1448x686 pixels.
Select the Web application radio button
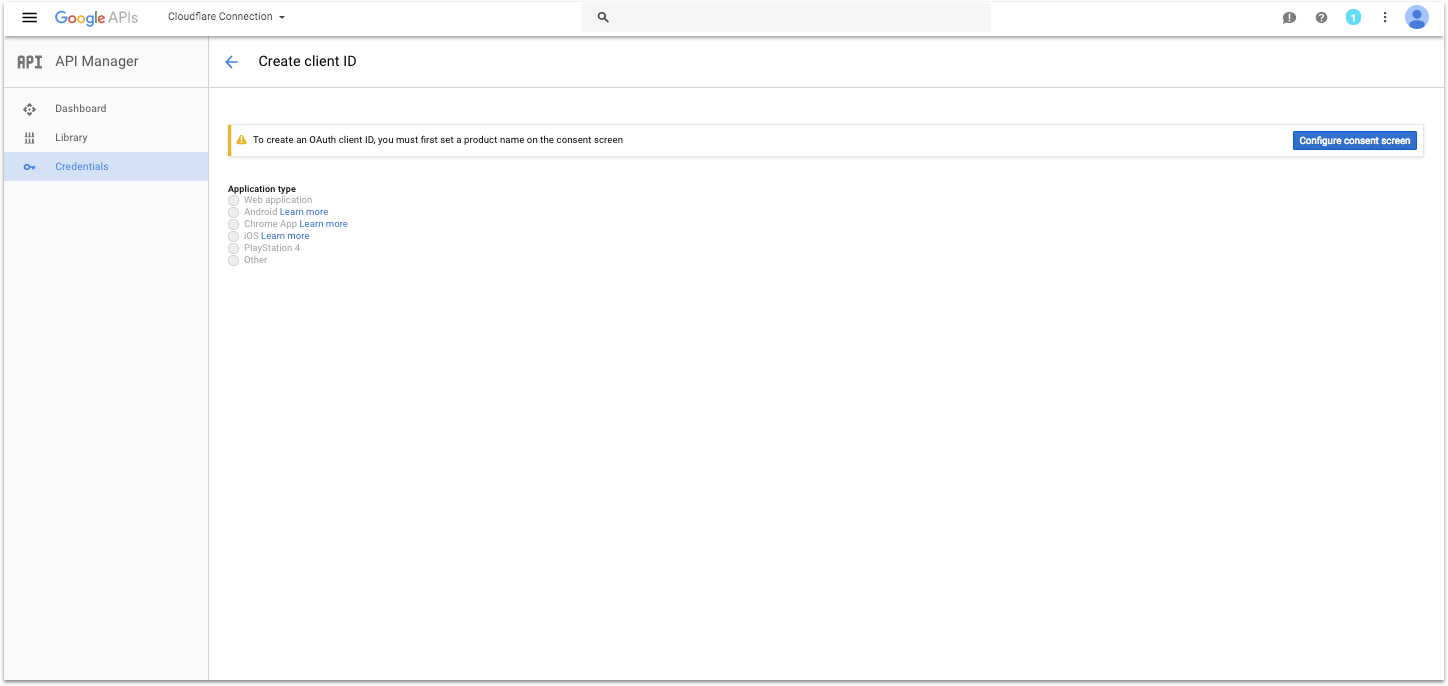click(x=233, y=200)
